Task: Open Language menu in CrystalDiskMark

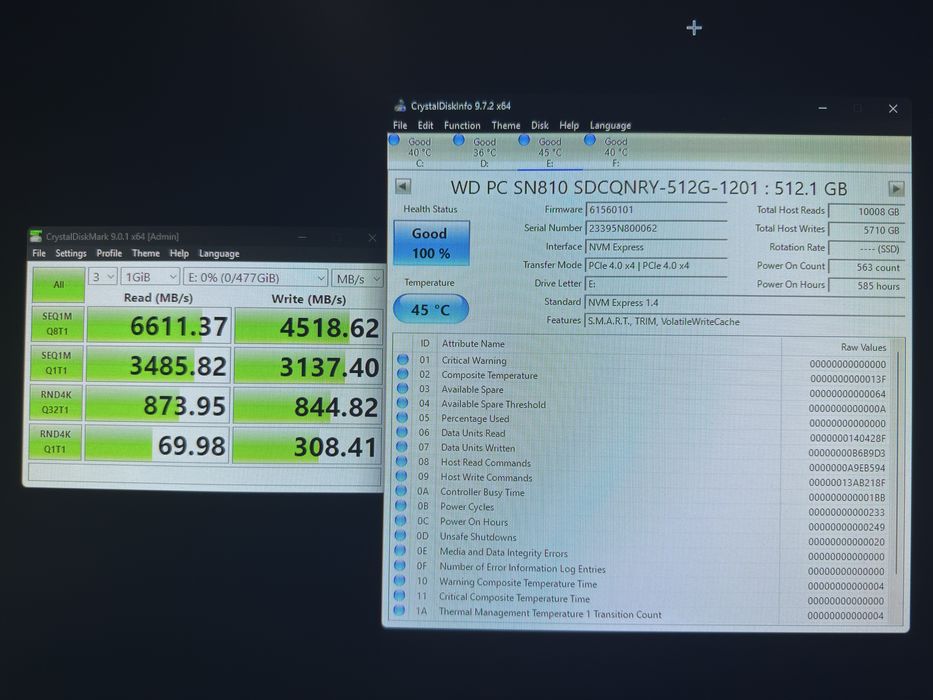Action: point(219,254)
